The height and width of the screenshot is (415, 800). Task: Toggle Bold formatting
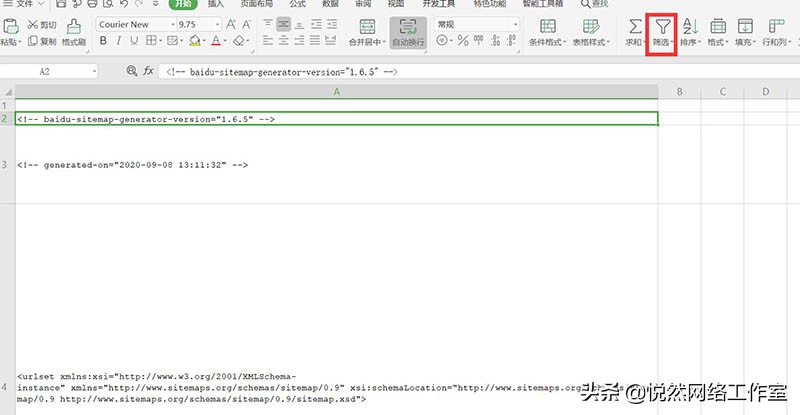(103, 40)
